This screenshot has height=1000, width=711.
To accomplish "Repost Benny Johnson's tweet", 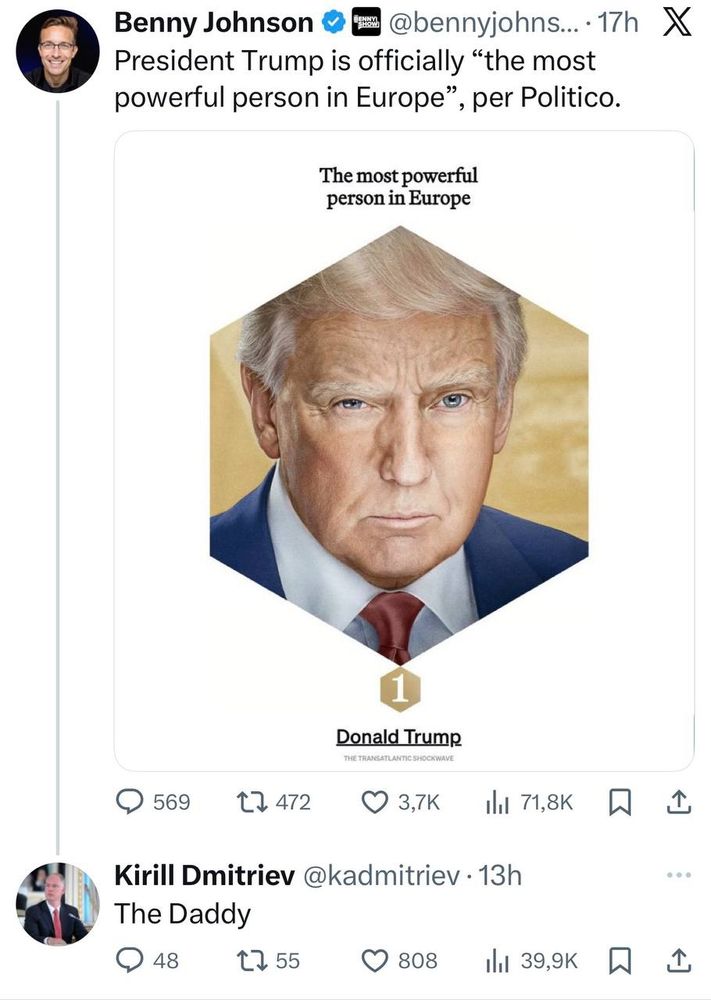I will pos(246,801).
